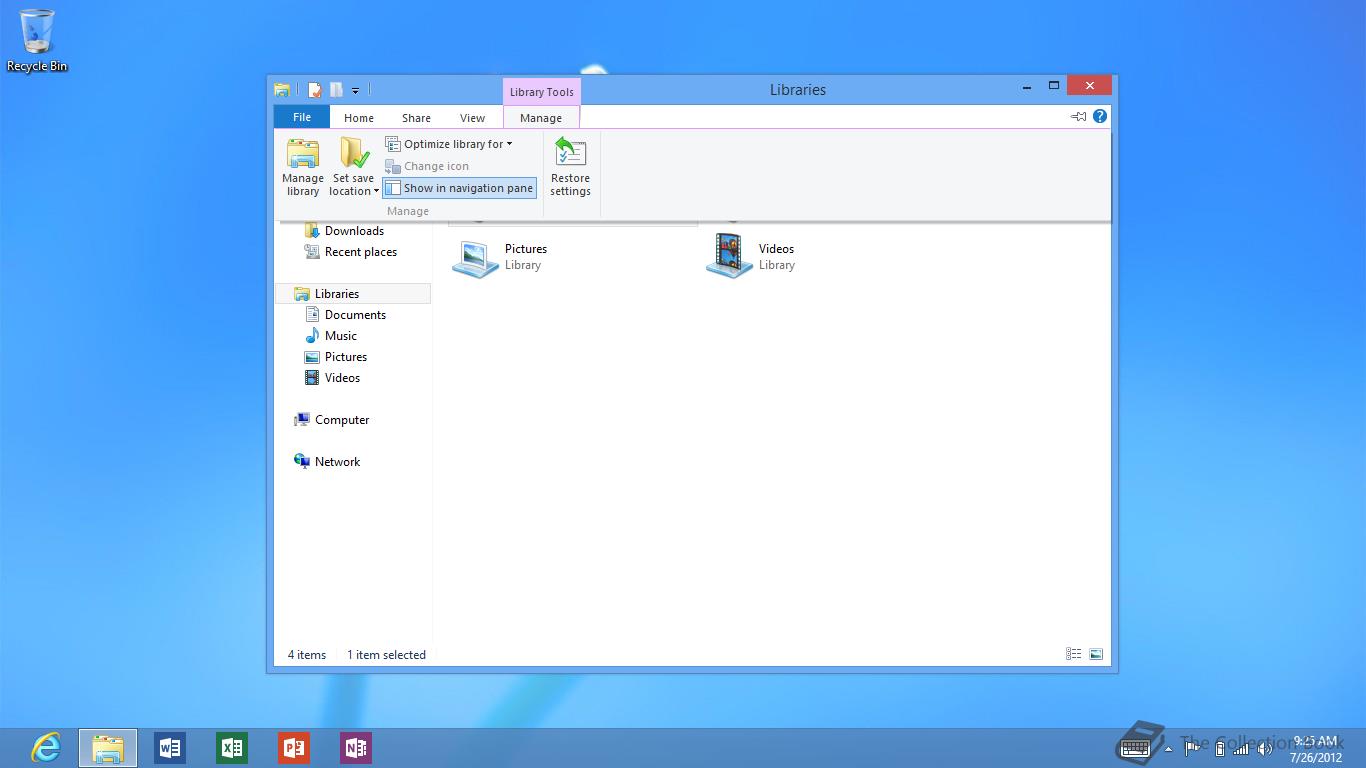Viewport: 1366px width, 768px height.
Task: Launch Excel from the taskbar
Action: [232, 748]
